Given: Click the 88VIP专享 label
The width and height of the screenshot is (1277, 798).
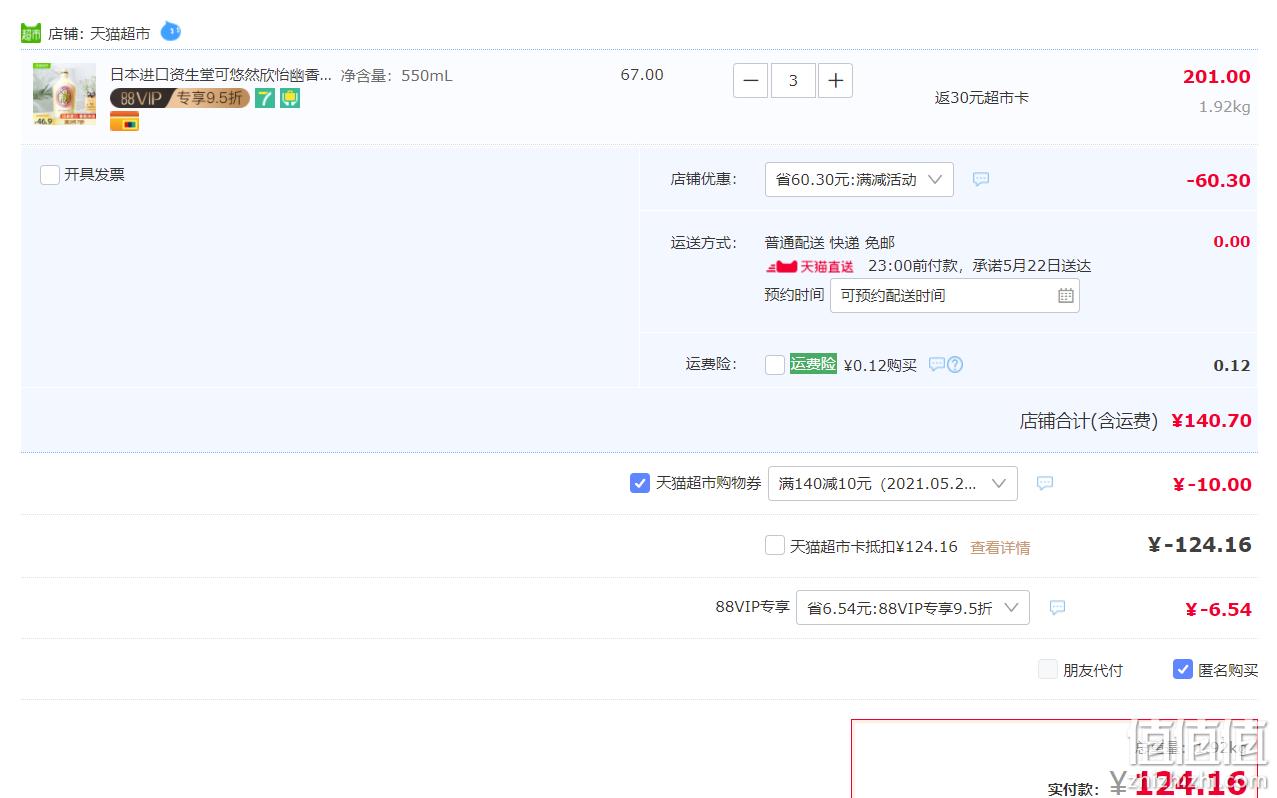Looking at the screenshot, I should 752,606.
